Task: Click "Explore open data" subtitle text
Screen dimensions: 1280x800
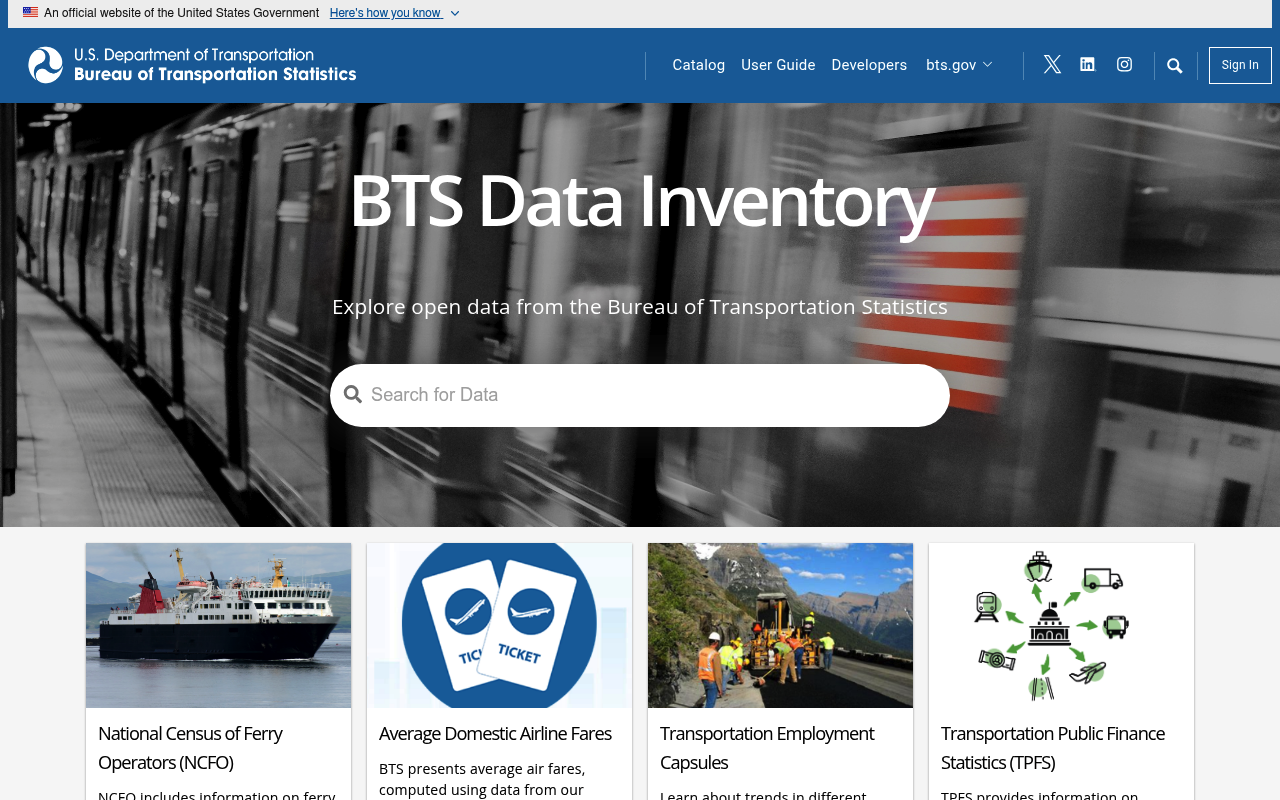Action: click(640, 307)
